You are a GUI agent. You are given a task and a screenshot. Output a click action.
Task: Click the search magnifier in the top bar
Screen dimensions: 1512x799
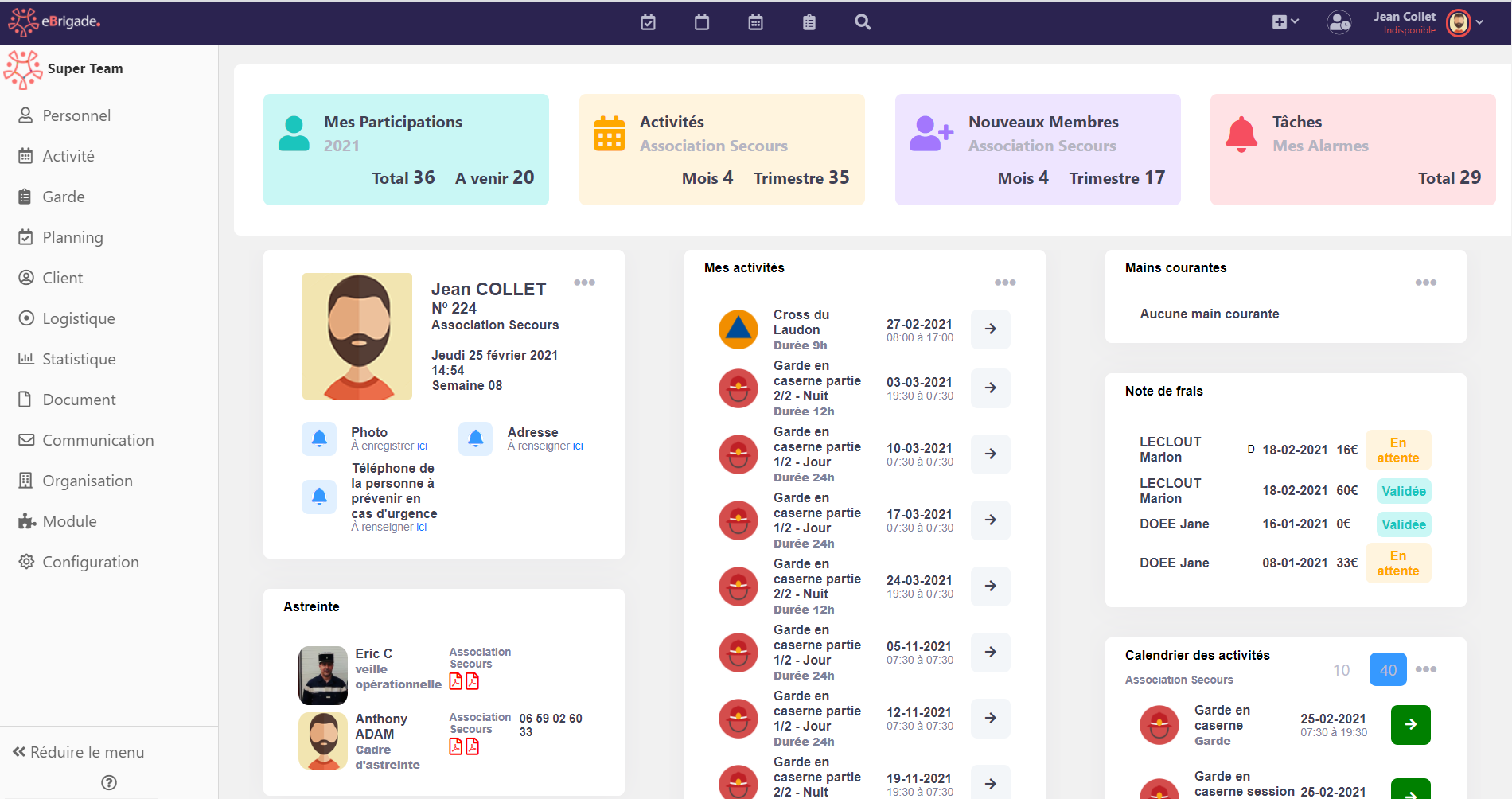point(863,22)
